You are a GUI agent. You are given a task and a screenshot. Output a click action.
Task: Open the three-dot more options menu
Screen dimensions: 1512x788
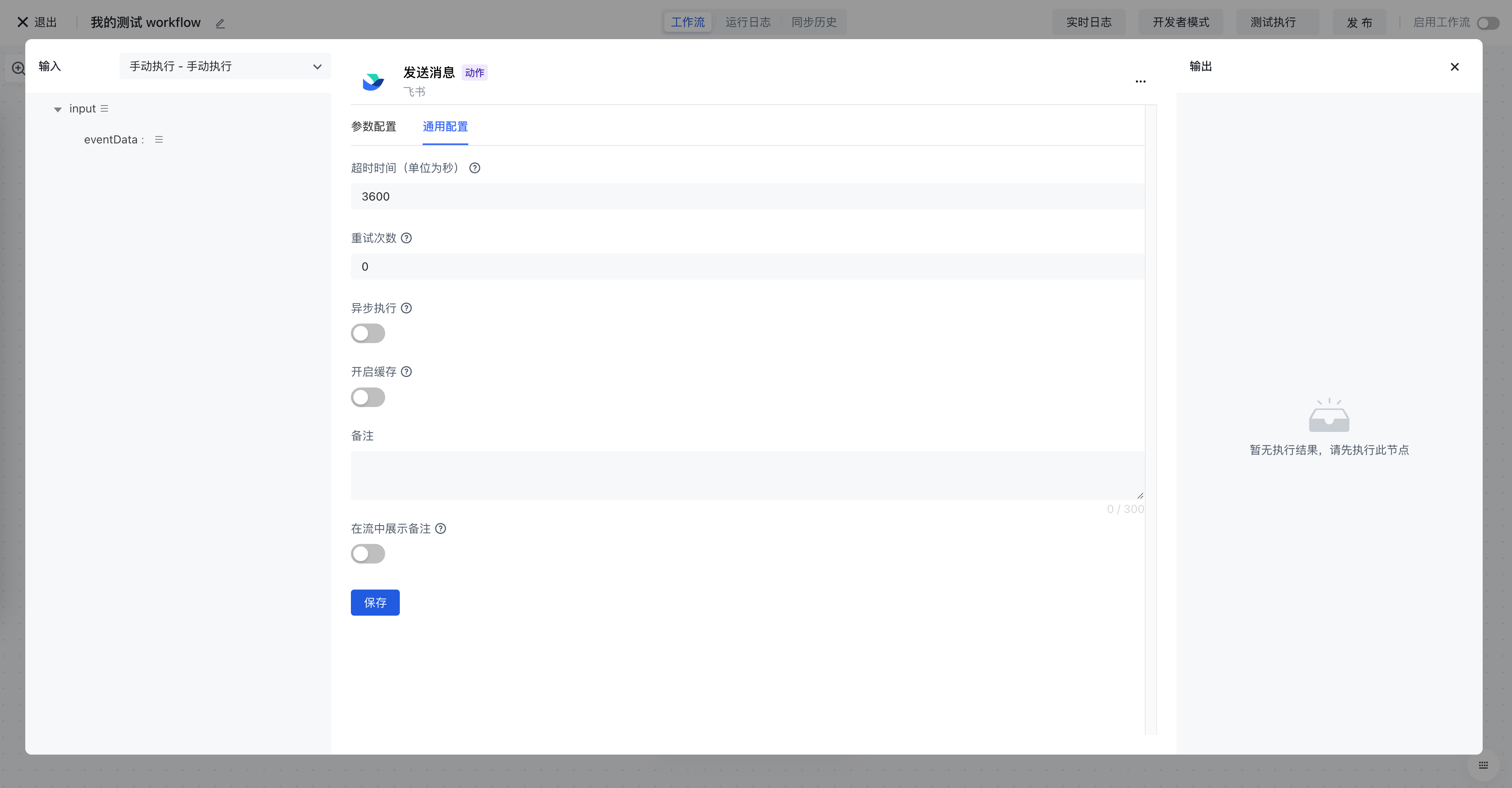[x=1140, y=81]
